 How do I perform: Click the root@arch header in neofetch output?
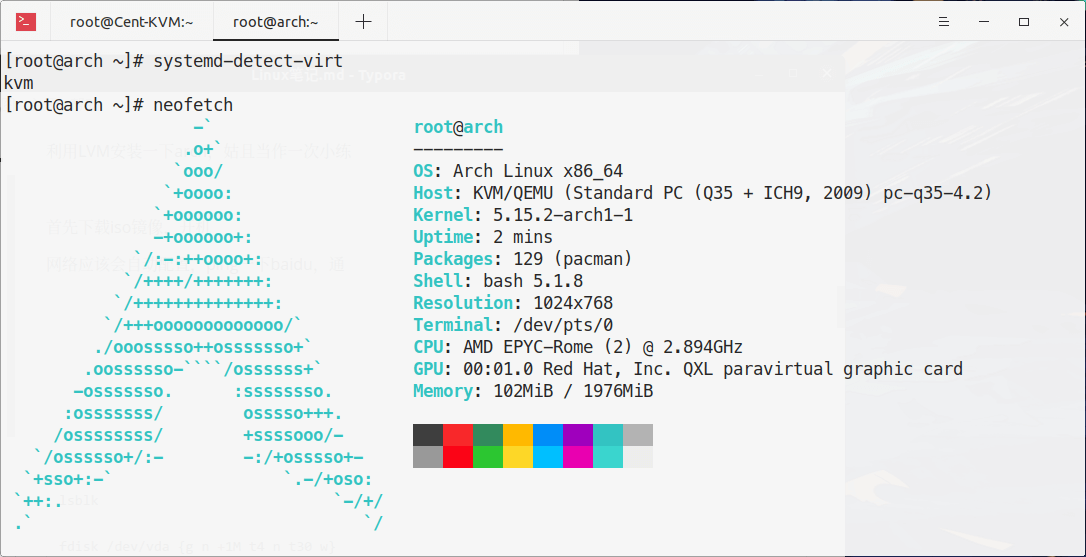pos(458,127)
